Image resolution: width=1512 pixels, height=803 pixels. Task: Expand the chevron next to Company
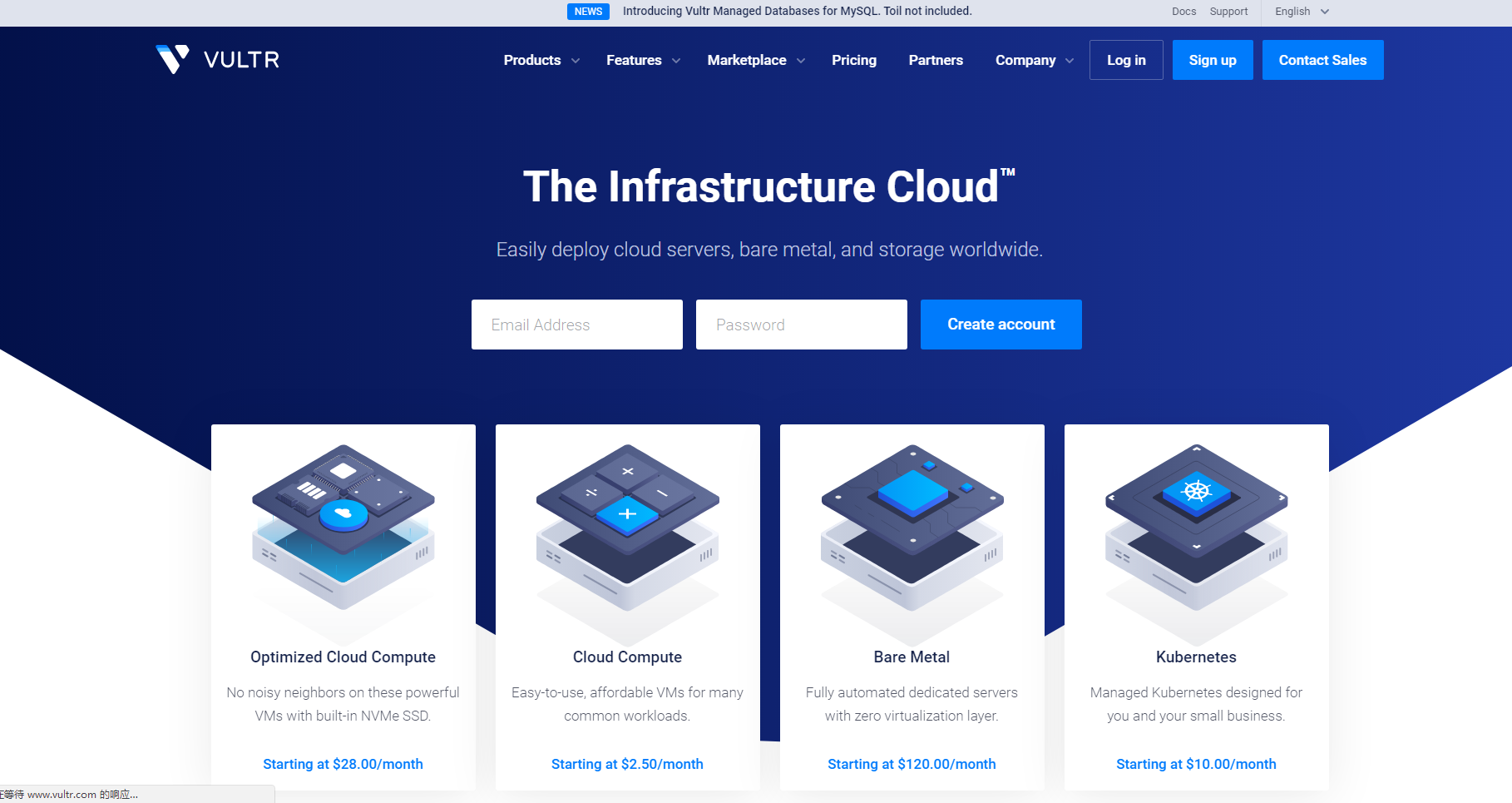[x=1070, y=61]
